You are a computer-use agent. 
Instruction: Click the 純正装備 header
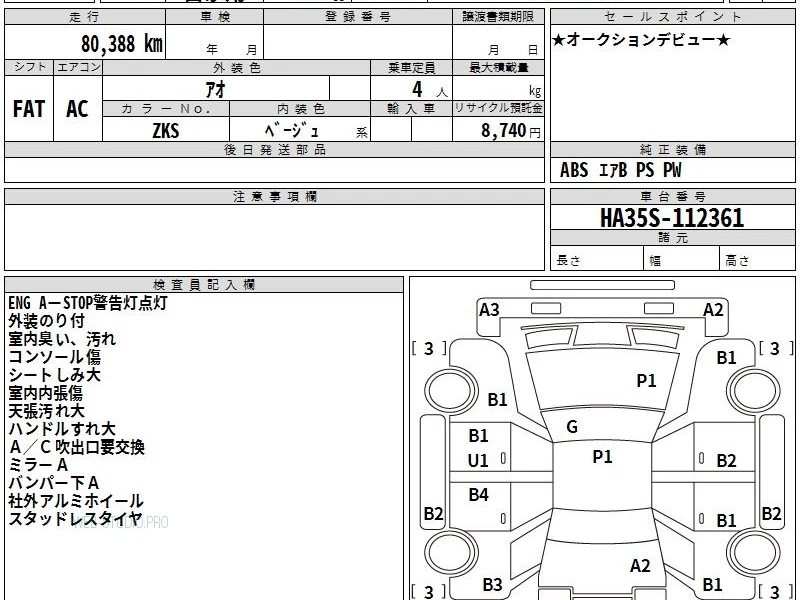pos(672,149)
